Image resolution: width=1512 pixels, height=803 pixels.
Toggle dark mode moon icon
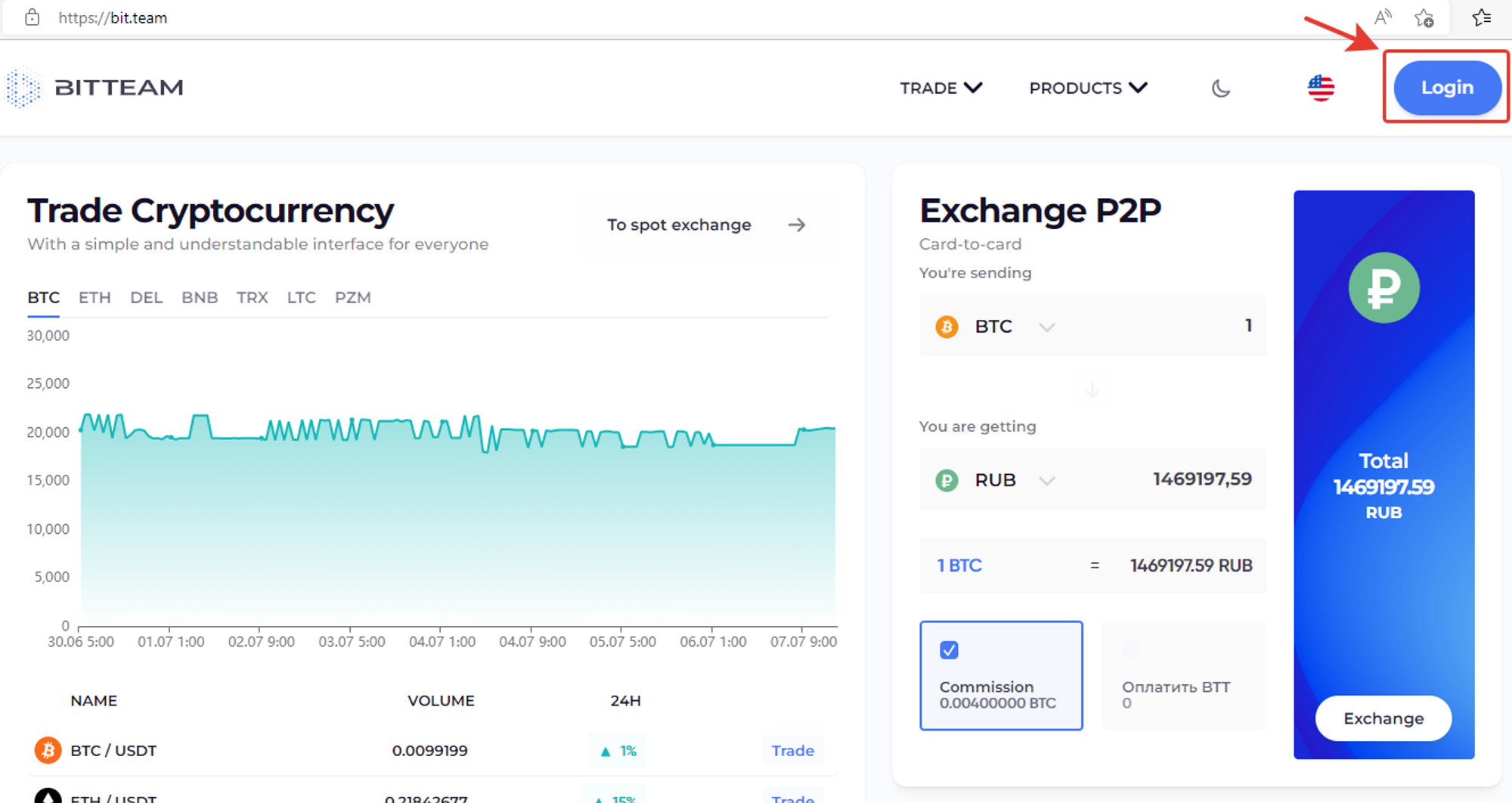tap(1220, 88)
